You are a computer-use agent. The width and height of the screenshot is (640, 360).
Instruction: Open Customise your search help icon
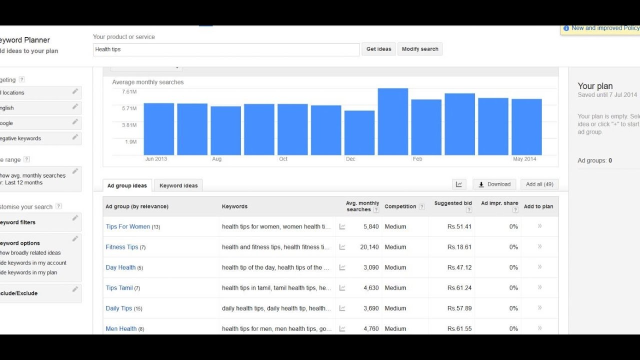(59, 206)
